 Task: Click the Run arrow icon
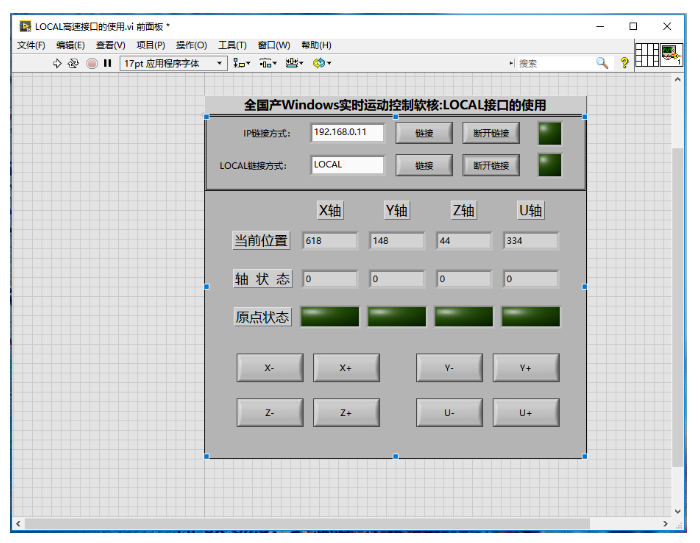(x=57, y=63)
